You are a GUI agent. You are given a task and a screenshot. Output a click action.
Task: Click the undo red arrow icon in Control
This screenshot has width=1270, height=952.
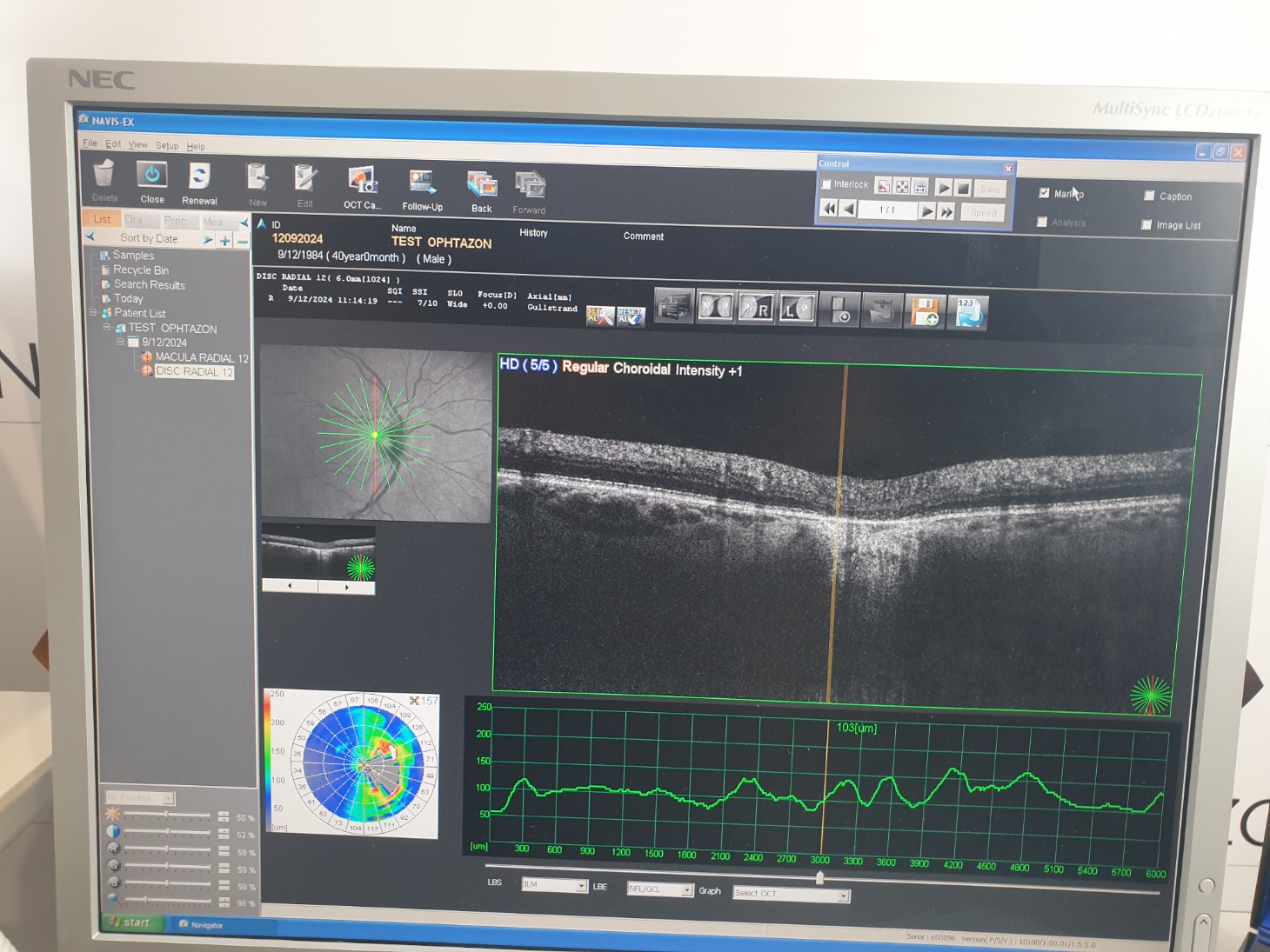[883, 186]
